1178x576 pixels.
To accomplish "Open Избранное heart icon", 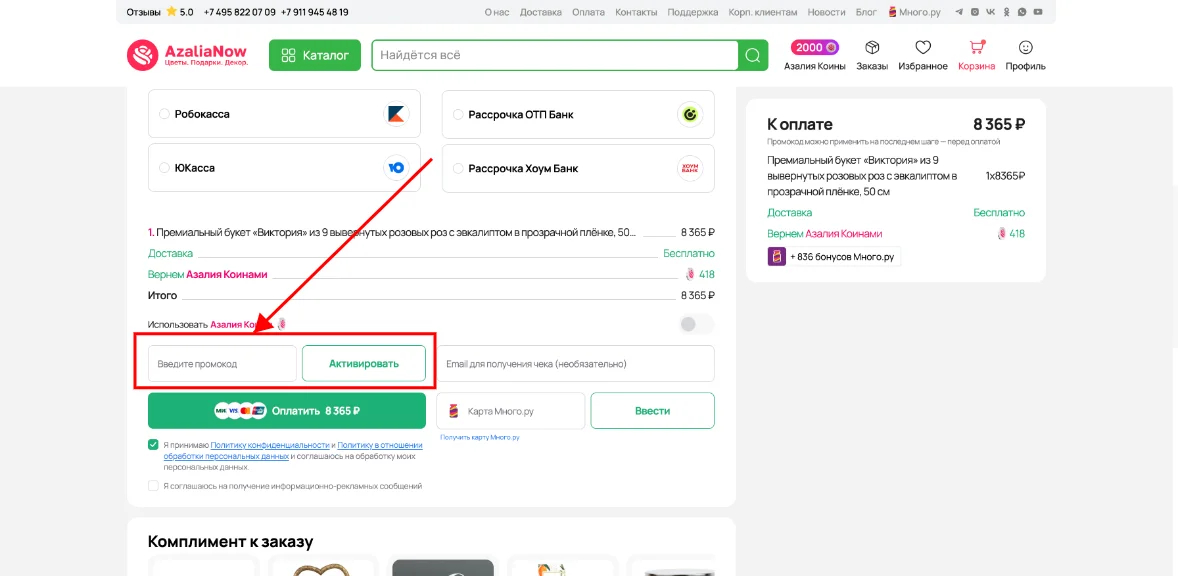I will [x=923, y=48].
